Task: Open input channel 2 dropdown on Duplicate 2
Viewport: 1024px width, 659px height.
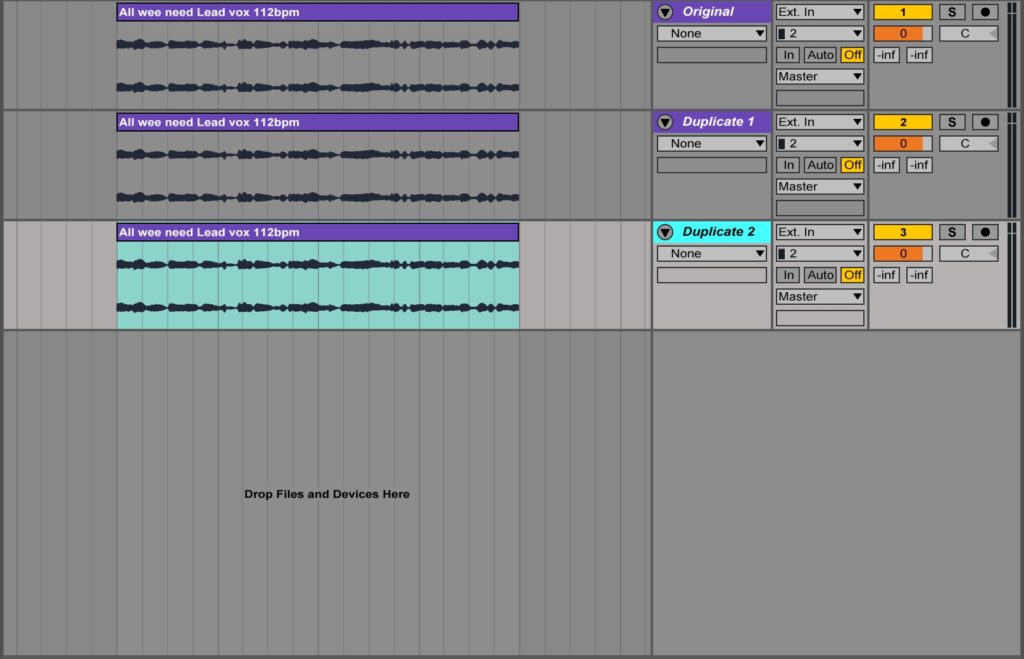Action: point(820,253)
